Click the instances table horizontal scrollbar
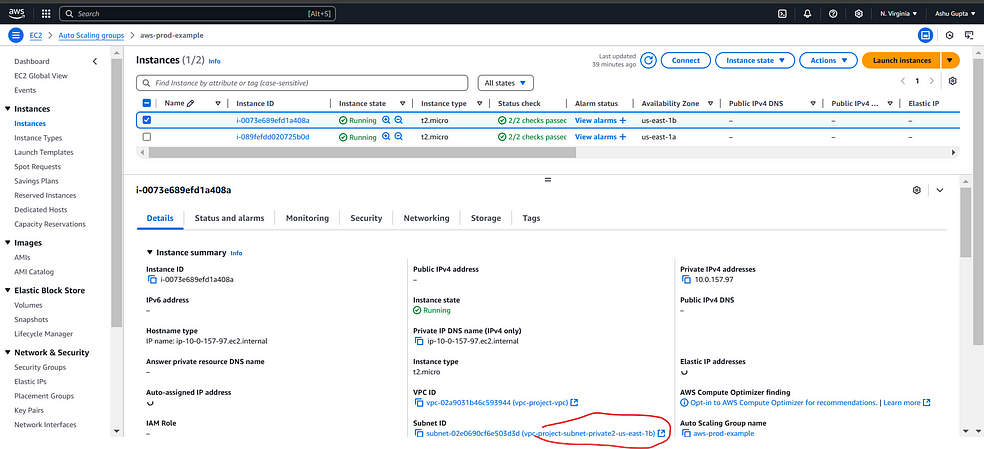984x449 pixels. tap(362, 152)
